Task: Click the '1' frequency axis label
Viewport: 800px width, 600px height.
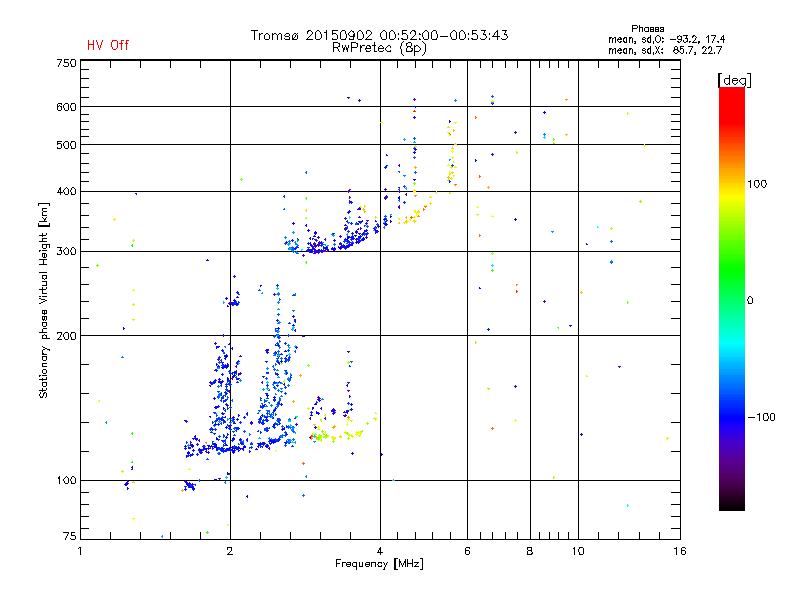Action: click(x=80, y=551)
